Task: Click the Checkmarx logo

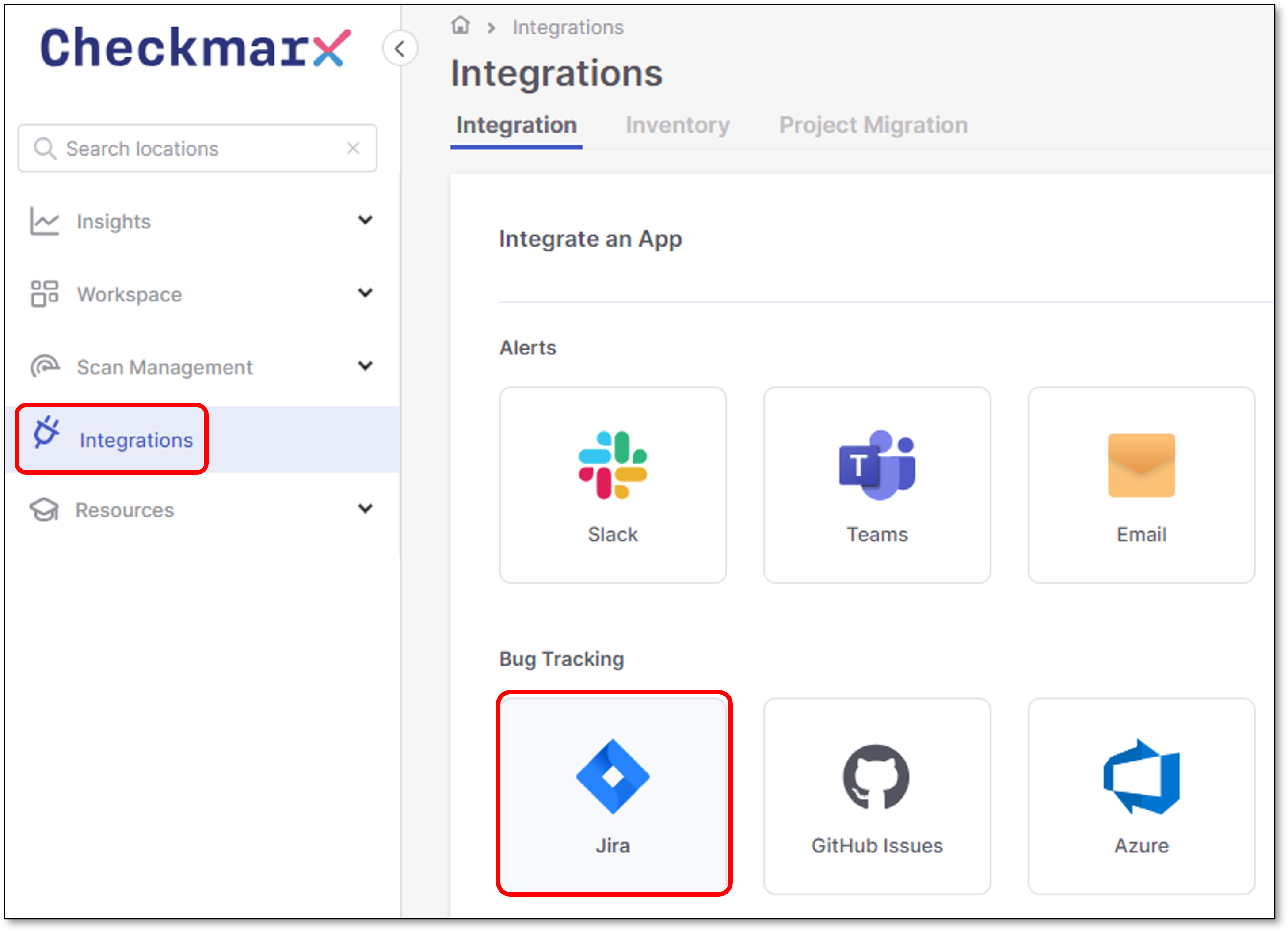Action: pos(195,48)
